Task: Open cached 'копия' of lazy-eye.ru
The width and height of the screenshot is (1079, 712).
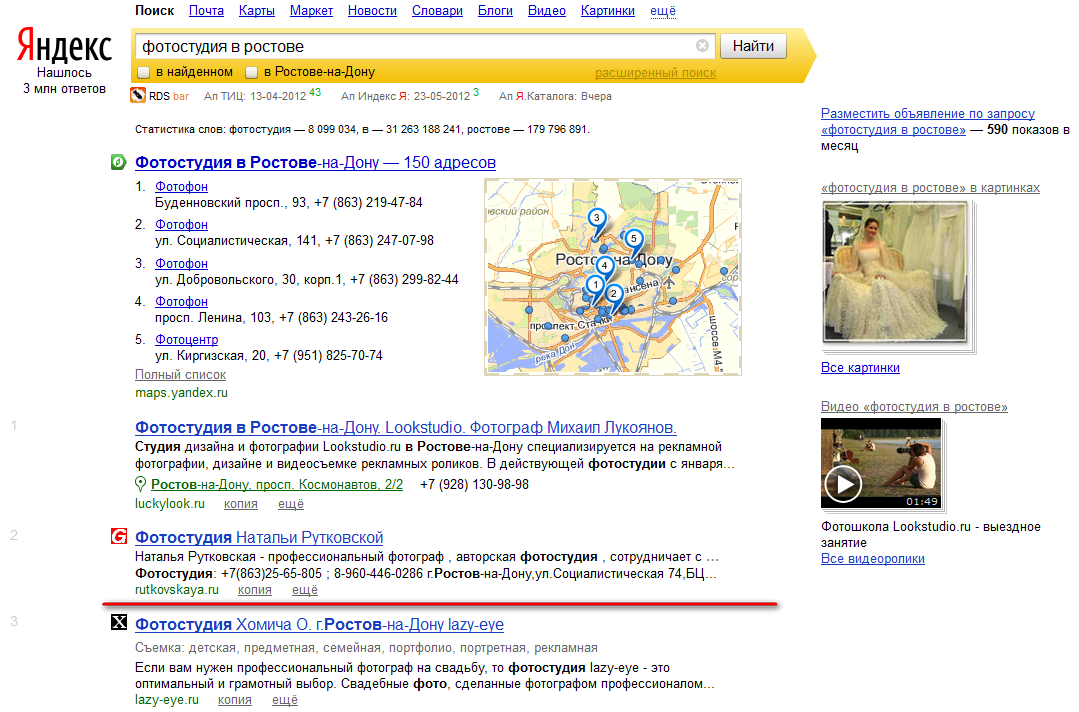Action: (x=235, y=700)
